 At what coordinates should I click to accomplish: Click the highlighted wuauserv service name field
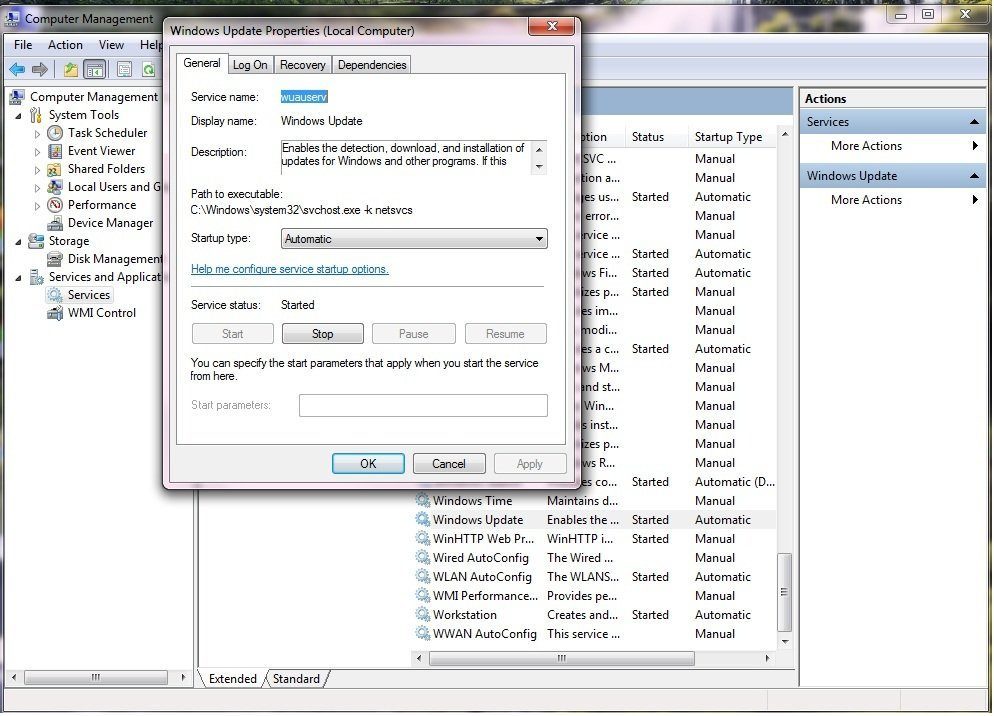(x=304, y=97)
